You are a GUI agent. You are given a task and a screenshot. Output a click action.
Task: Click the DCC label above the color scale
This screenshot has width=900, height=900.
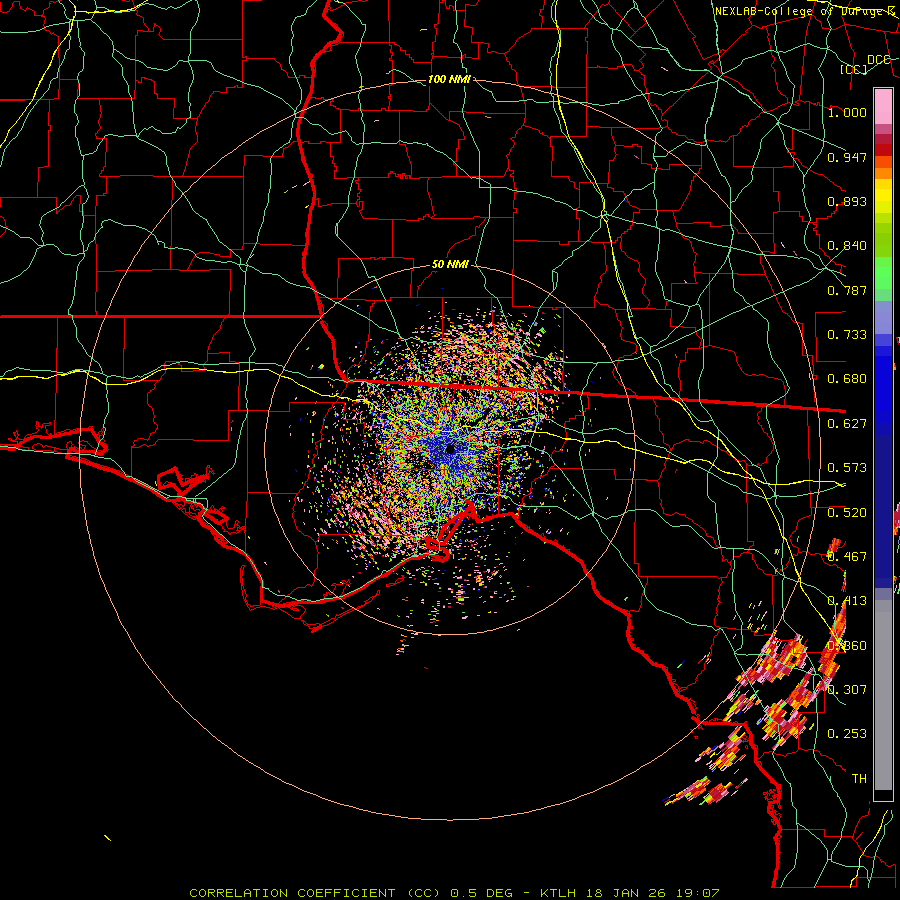pos(878,60)
